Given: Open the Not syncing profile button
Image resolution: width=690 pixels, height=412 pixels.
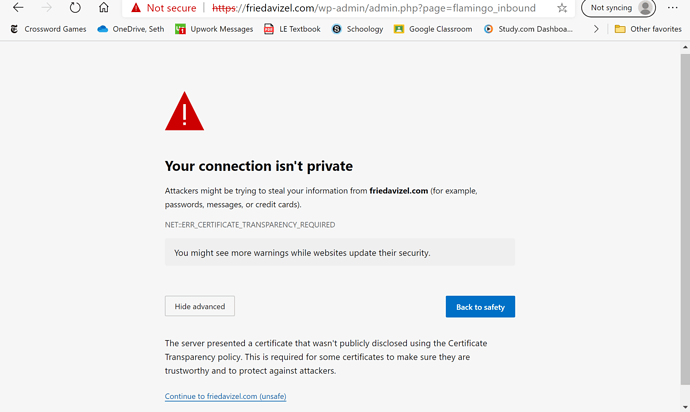Looking at the screenshot, I should [618, 8].
